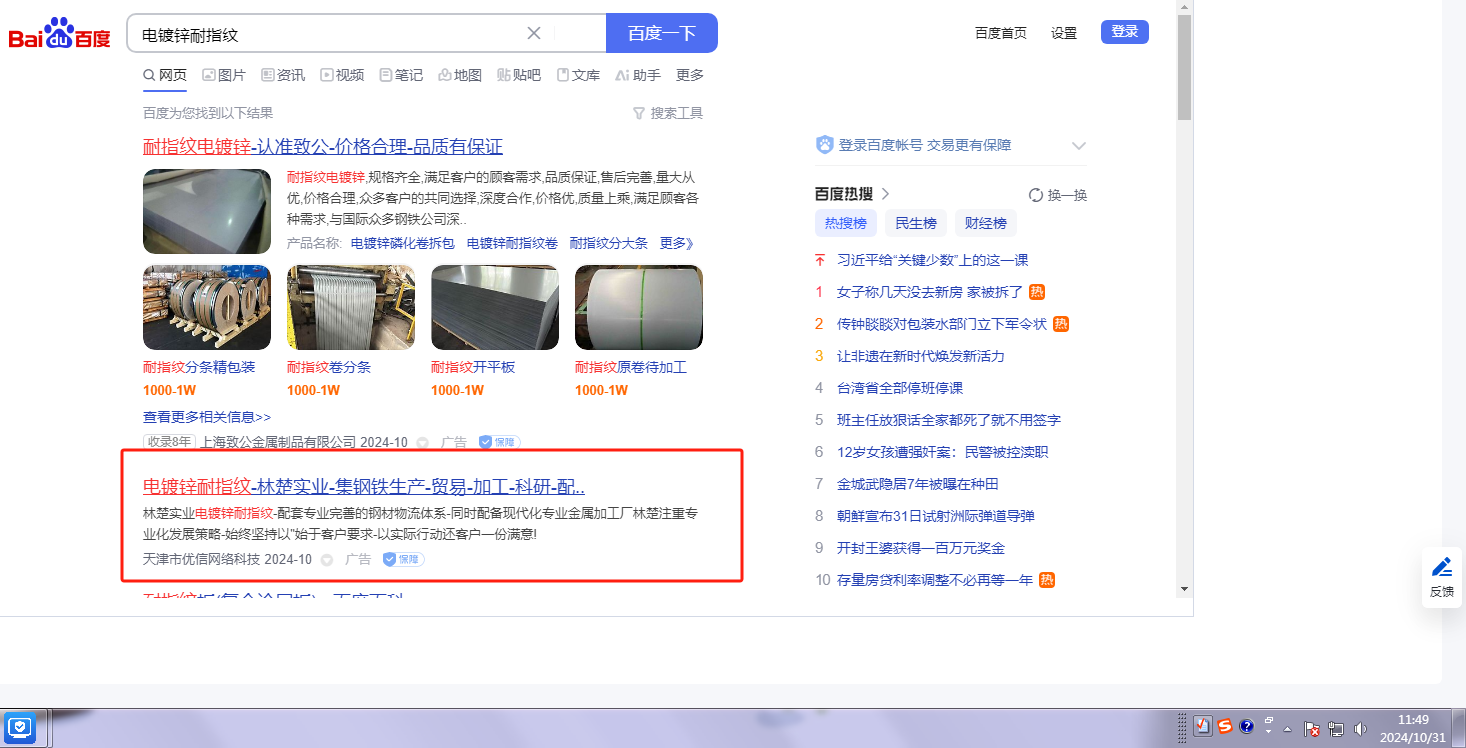Open the 文库 tab
This screenshot has width=1466, height=748.
click(x=578, y=75)
